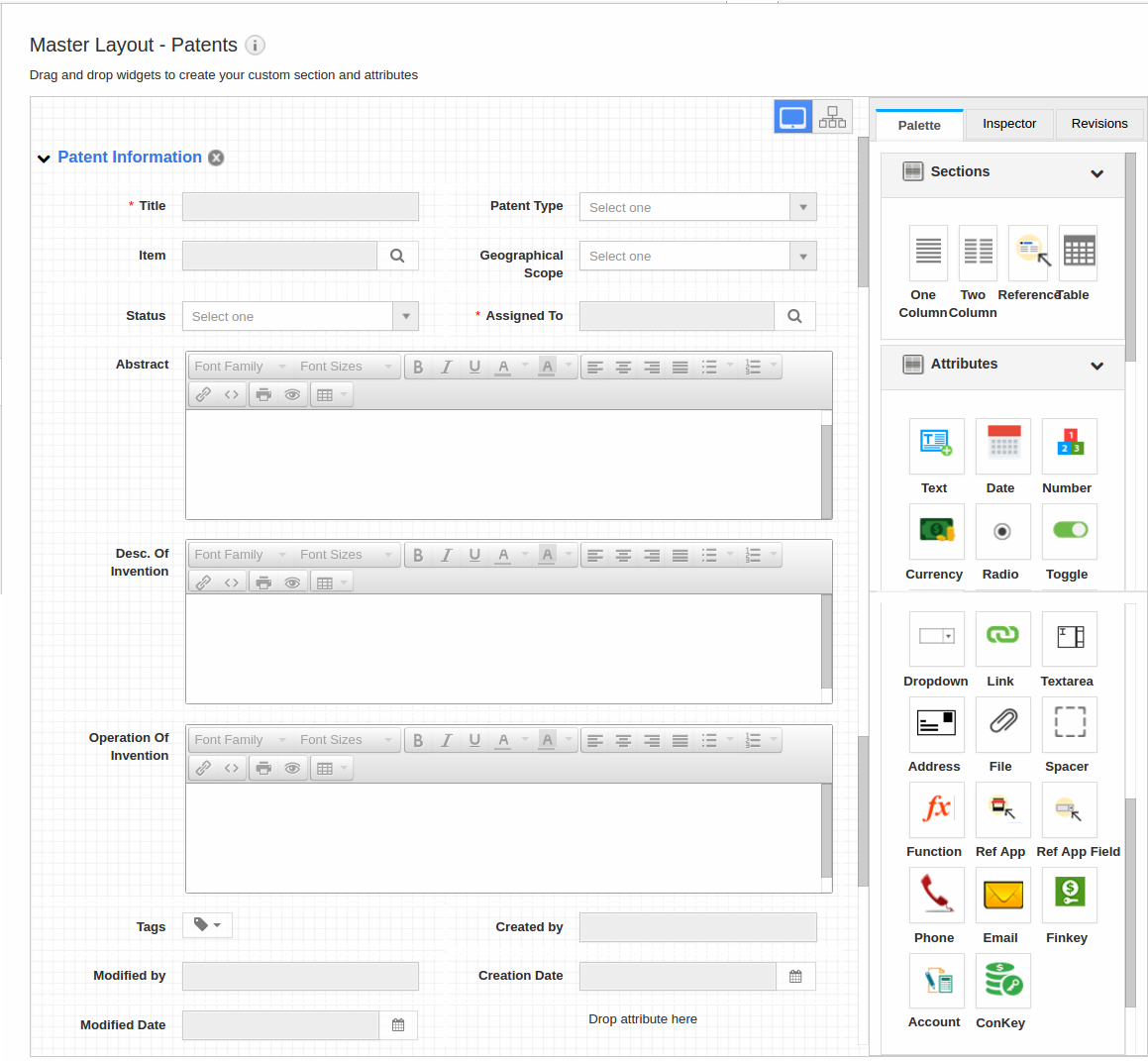Viewport: 1148px width, 1061px height.
Task: Select the Date attribute widget
Action: tap(1002, 446)
